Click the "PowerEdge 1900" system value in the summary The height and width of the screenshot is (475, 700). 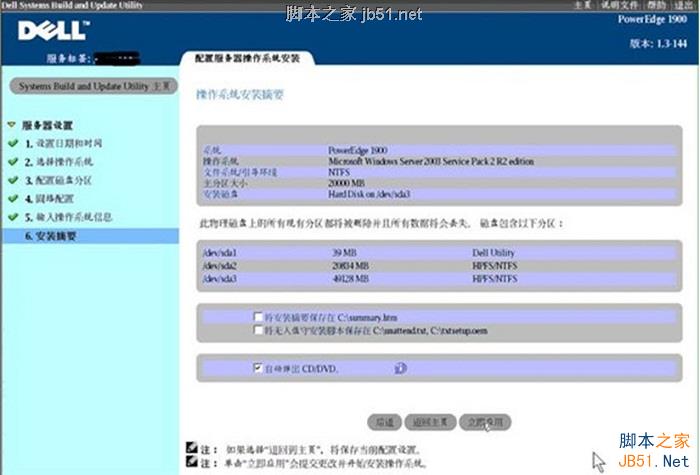[x=358, y=150]
